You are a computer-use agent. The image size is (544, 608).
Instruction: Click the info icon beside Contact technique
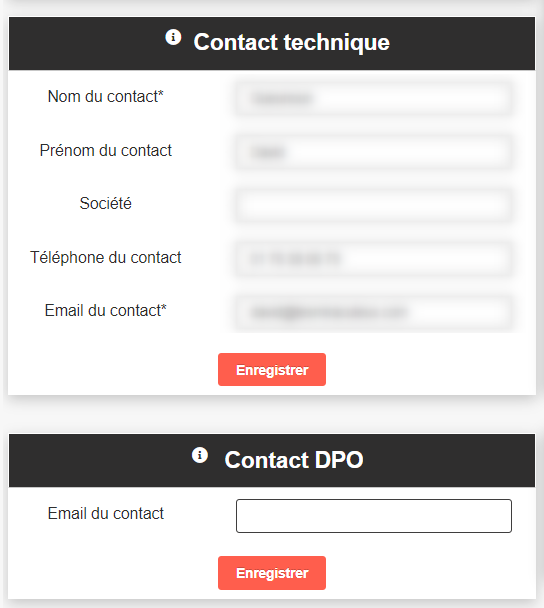tap(173, 38)
